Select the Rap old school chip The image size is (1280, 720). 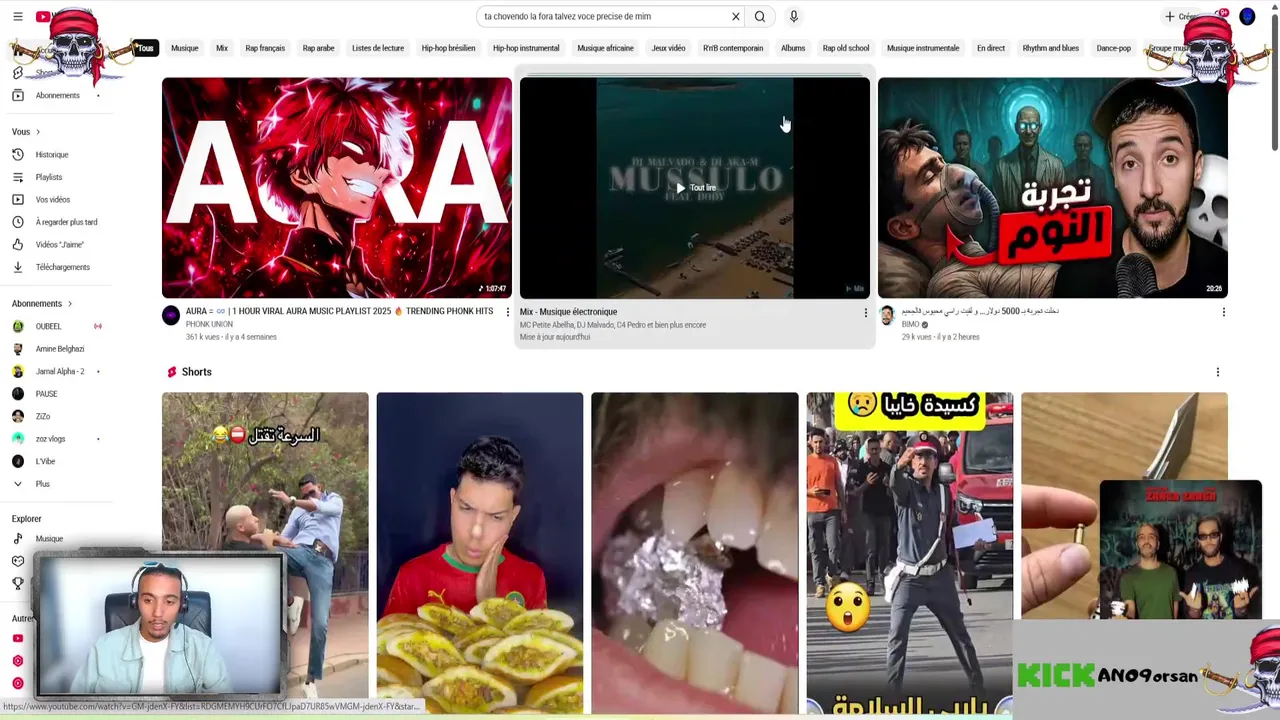tap(846, 48)
